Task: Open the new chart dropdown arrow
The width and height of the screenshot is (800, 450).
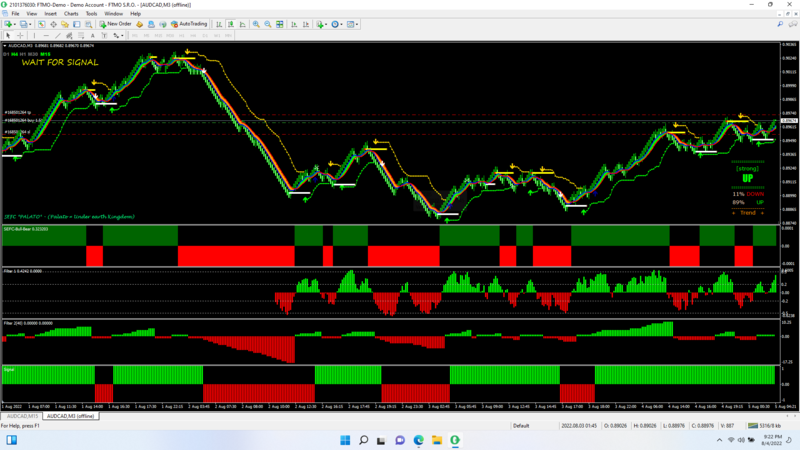Action: (x=14, y=24)
